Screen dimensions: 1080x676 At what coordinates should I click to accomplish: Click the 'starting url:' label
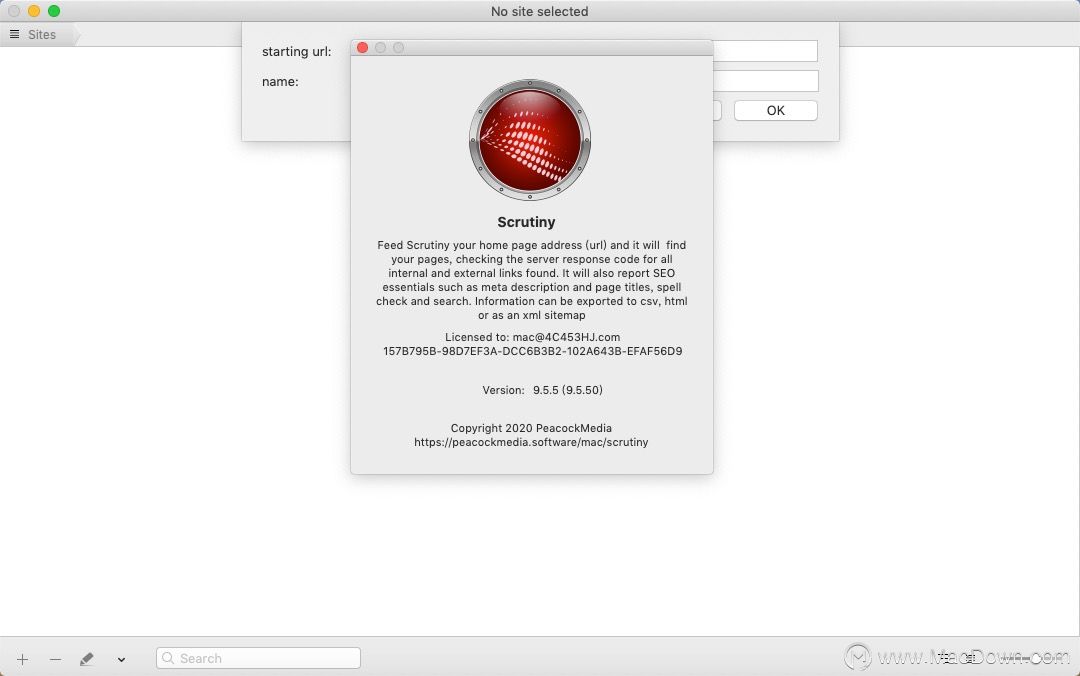click(x=297, y=52)
